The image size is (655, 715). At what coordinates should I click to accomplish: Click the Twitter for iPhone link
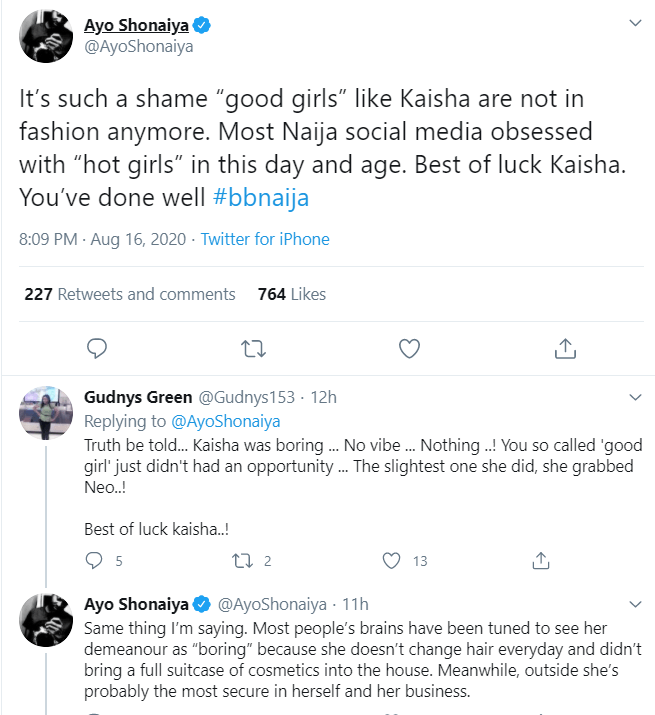click(265, 240)
